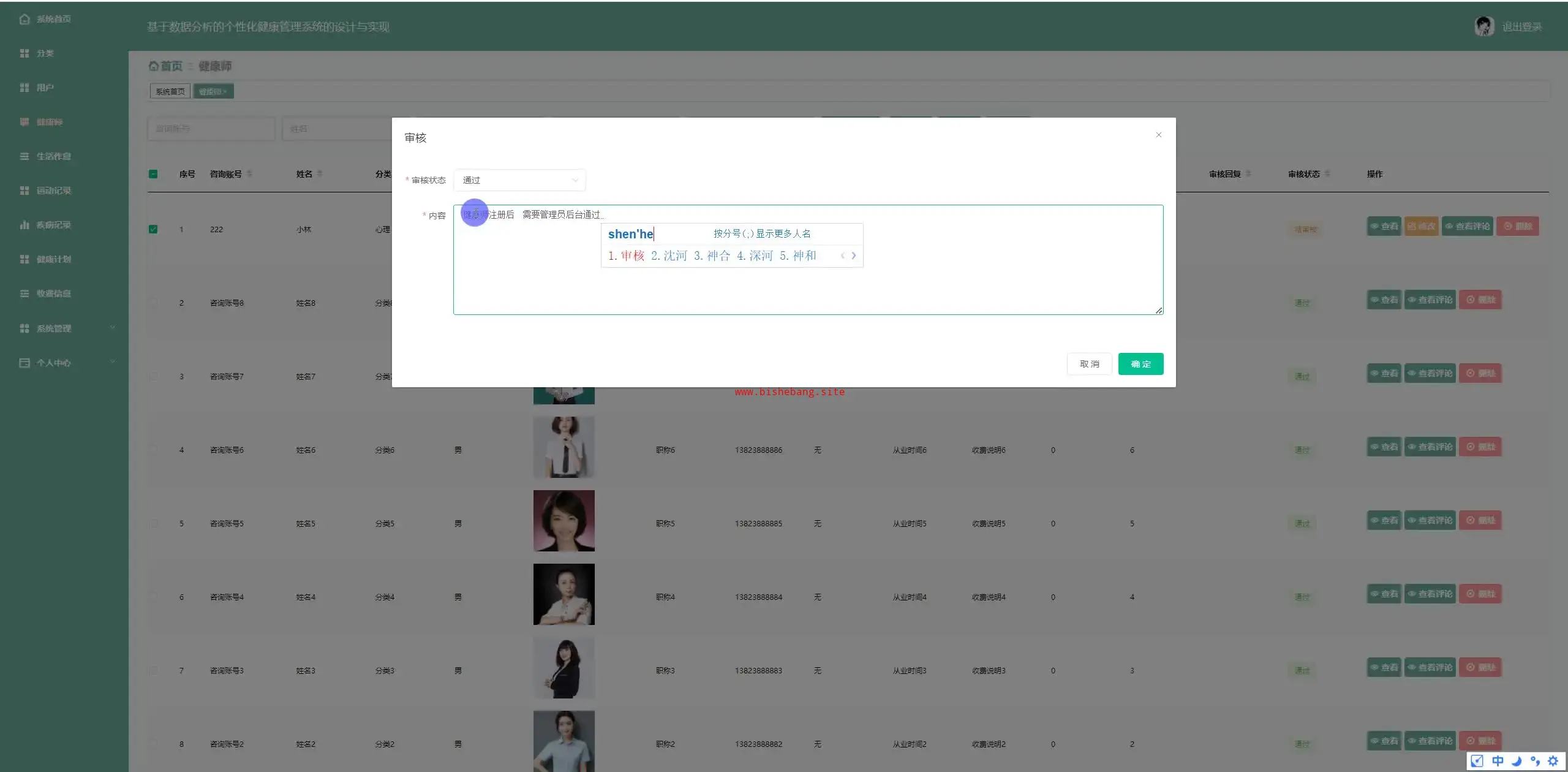Click the 生活作息 list icon in sidebar
Screen dimensions: 1568x772
(x=24, y=156)
